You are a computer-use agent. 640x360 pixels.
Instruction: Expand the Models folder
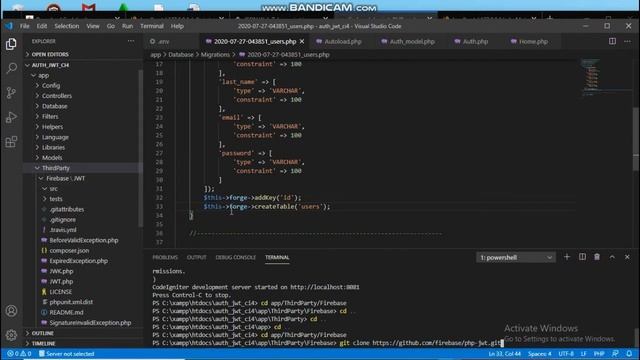(x=52, y=158)
